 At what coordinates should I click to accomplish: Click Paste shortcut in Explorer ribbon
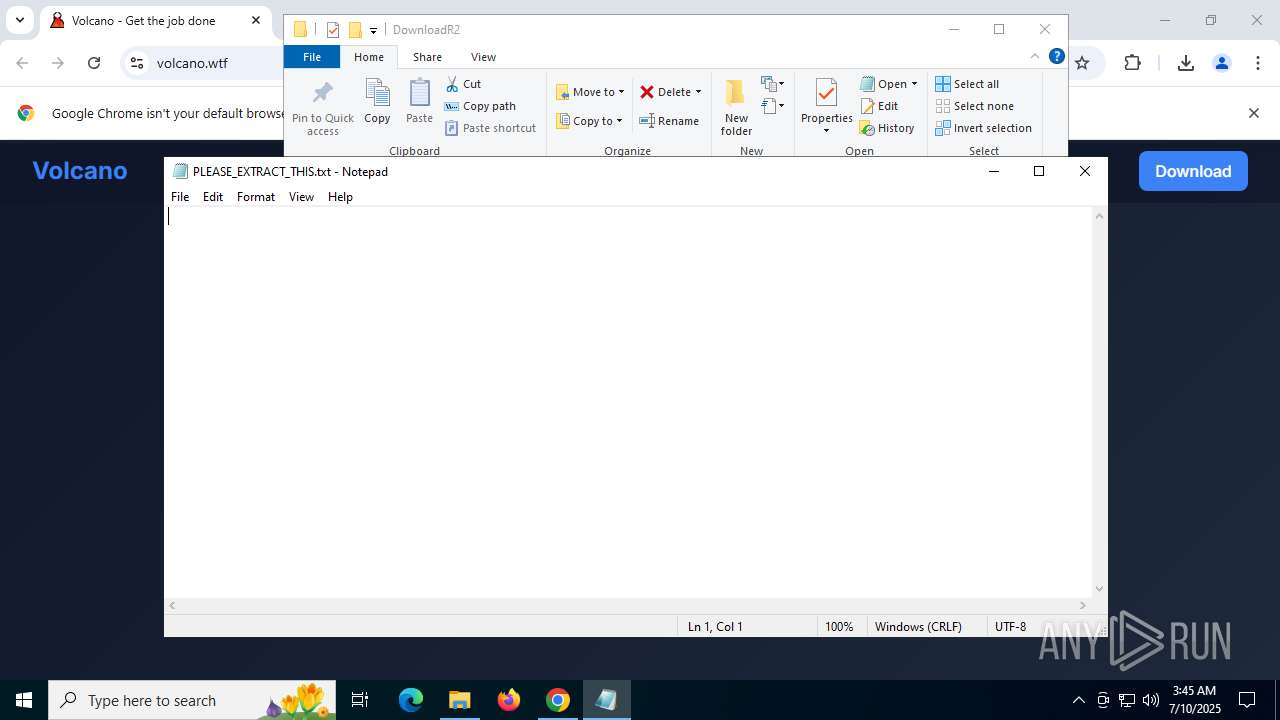tap(490, 128)
